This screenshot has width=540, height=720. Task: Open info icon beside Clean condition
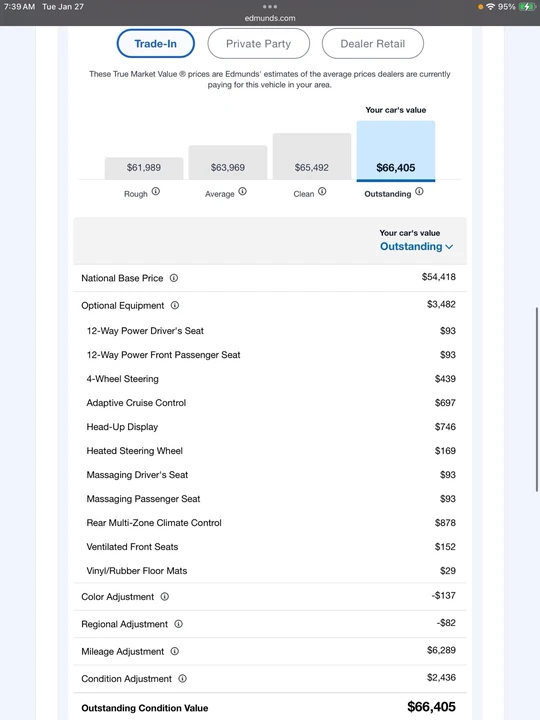[x=322, y=191]
